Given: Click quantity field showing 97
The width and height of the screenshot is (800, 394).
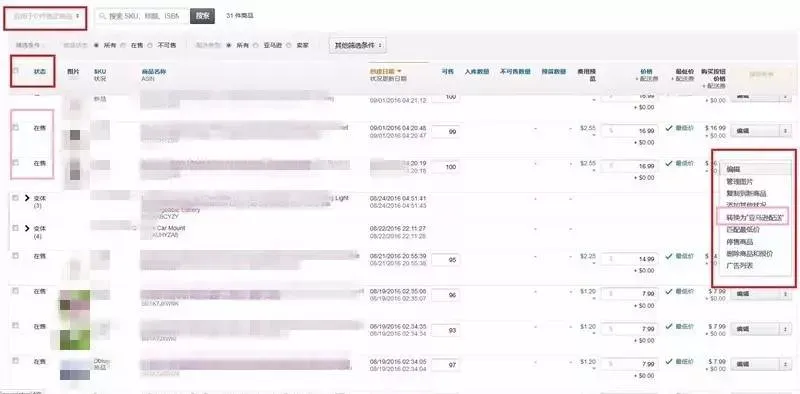Looking at the screenshot, I should coord(445,365).
